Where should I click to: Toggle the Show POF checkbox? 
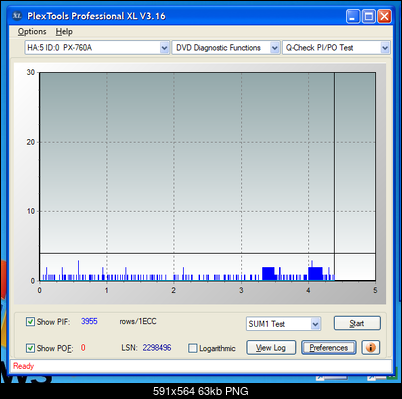coord(30,348)
